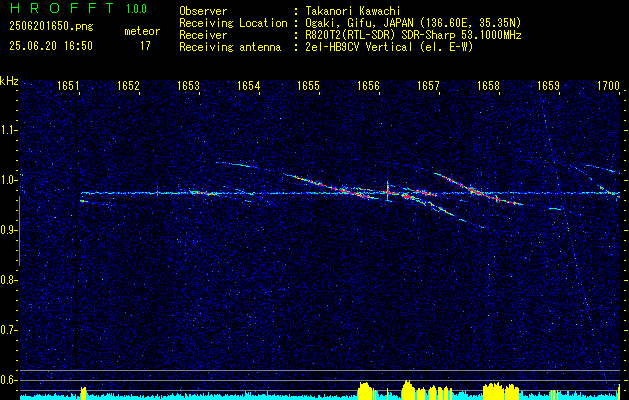Click the gray vertical range bar near 0.9 kHz
Screen dimensions: 629x400
click(19, 231)
